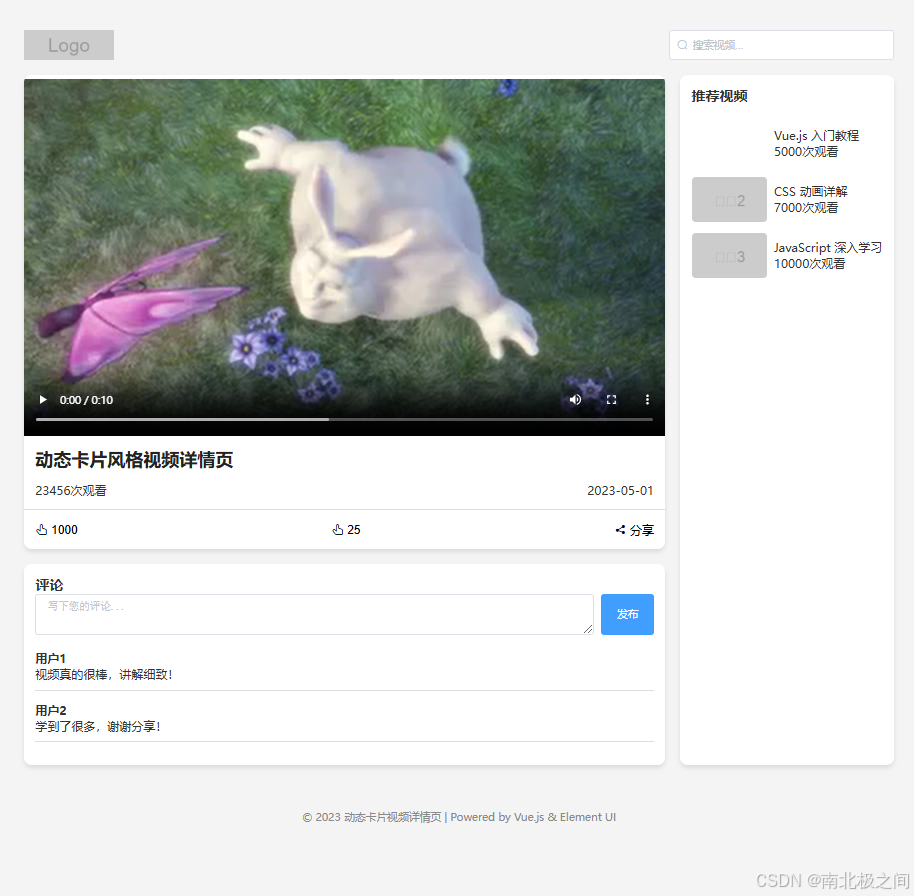Seek on the video progress bar

coord(344,419)
